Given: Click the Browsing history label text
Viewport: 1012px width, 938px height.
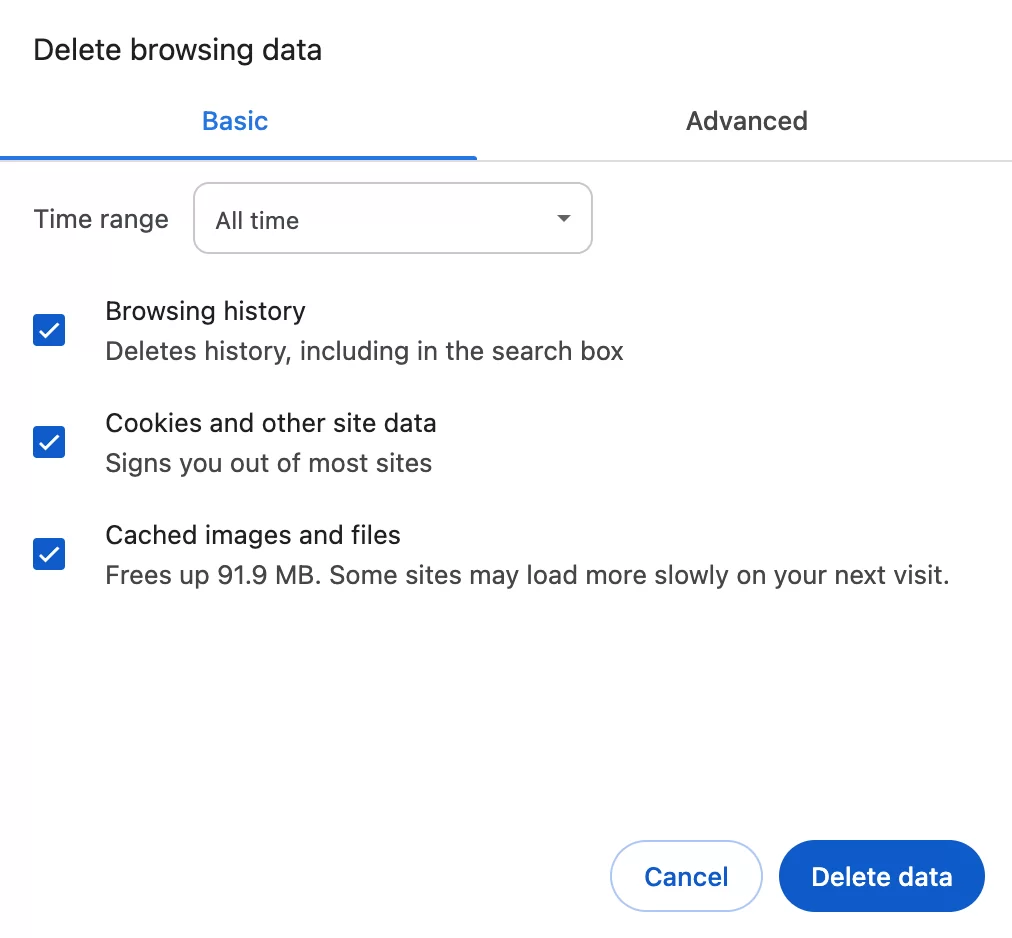Looking at the screenshot, I should click(x=205, y=311).
